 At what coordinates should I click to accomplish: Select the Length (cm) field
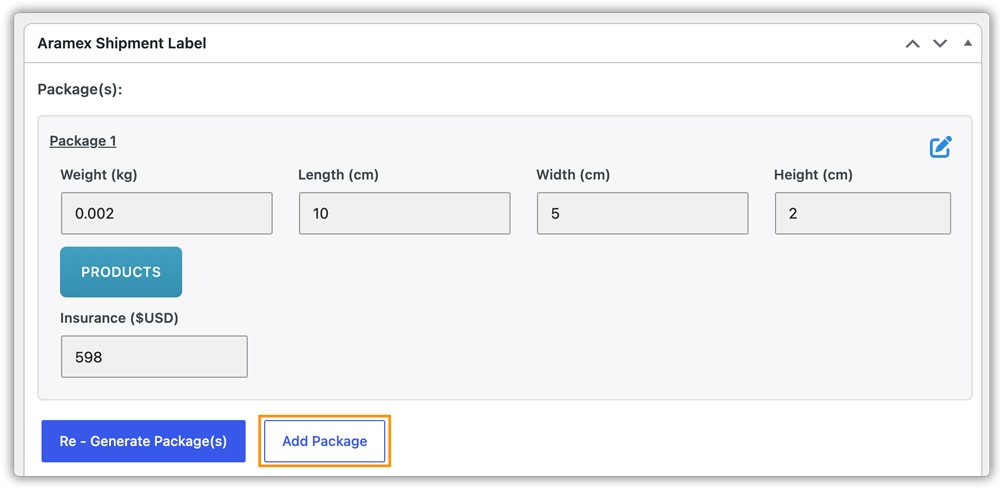point(404,214)
